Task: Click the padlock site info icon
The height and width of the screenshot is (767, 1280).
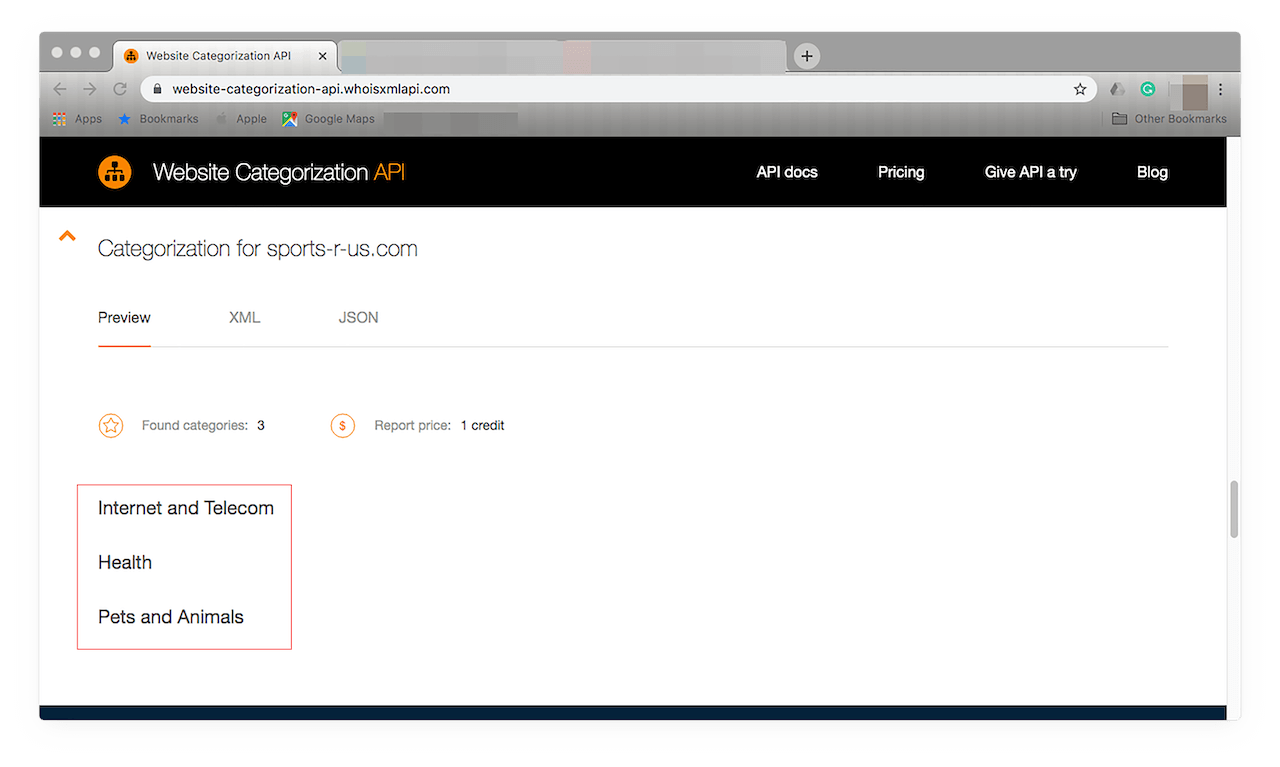Action: (x=157, y=89)
